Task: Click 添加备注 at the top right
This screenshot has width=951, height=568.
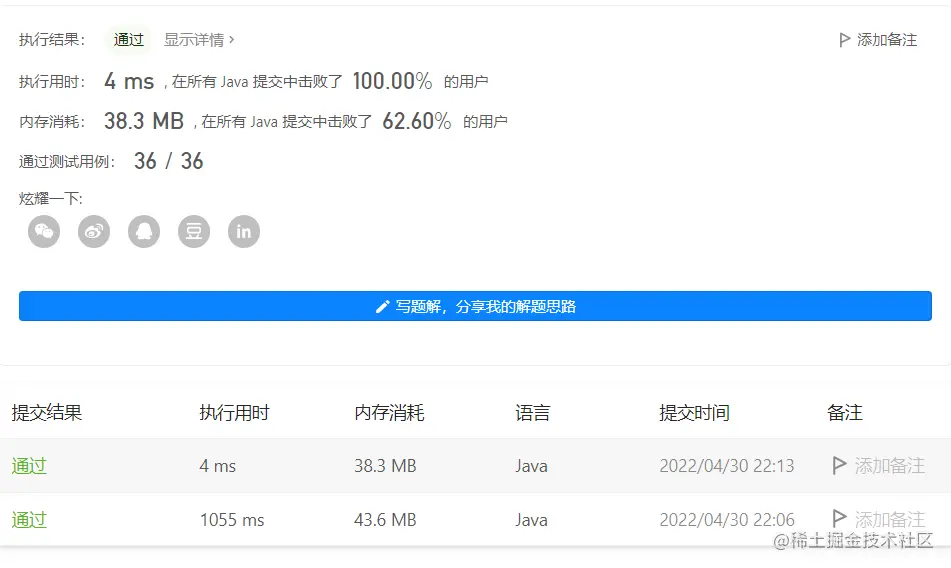Action: 887,40
